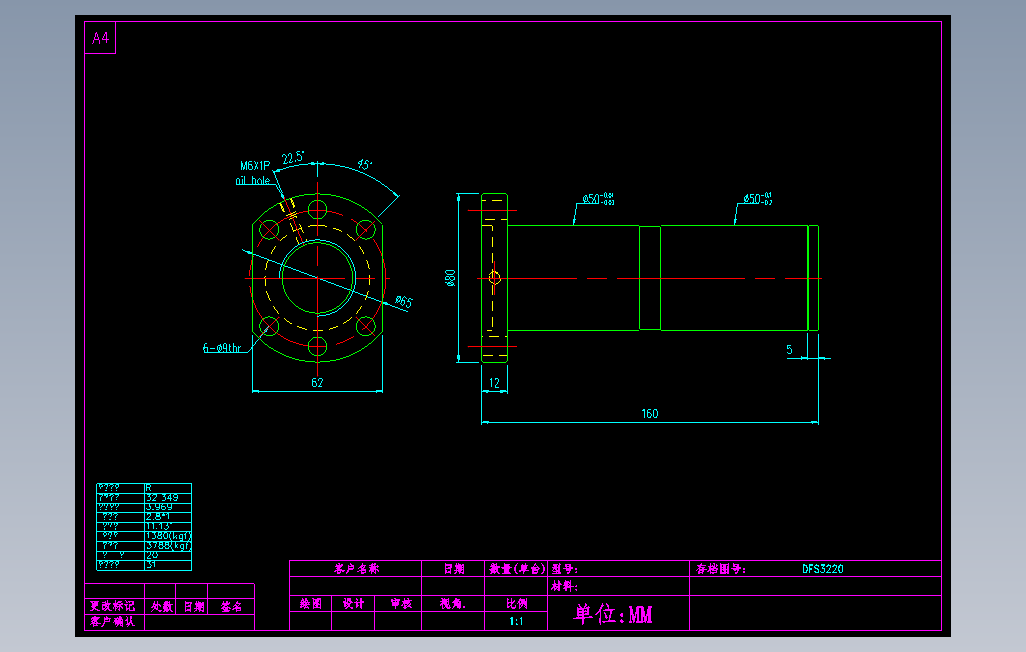Image resolution: width=1026 pixels, height=652 pixels.
Task: Click the A4 sheet size label
Action: (100, 38)
